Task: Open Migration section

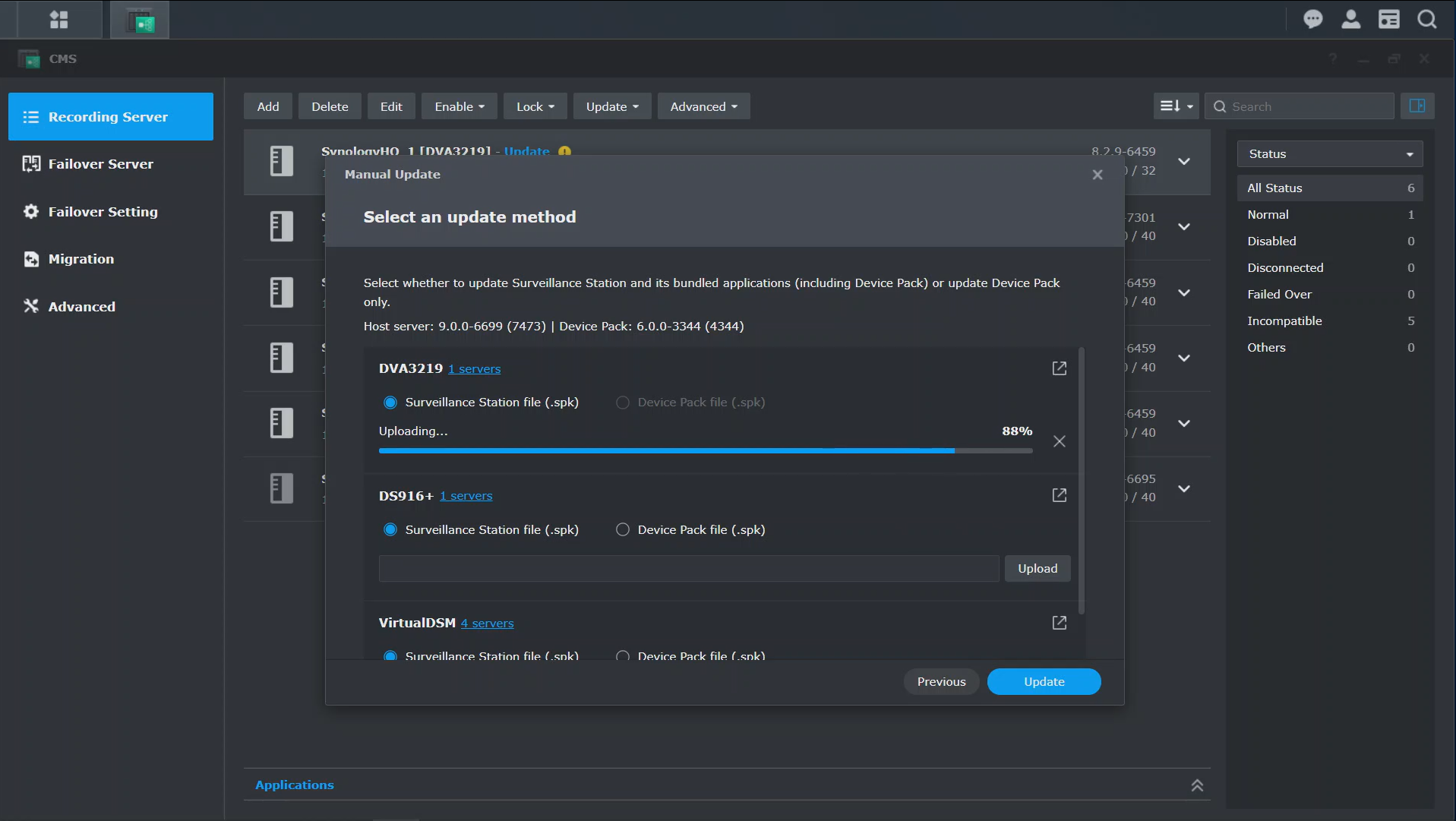Action: 111,259
